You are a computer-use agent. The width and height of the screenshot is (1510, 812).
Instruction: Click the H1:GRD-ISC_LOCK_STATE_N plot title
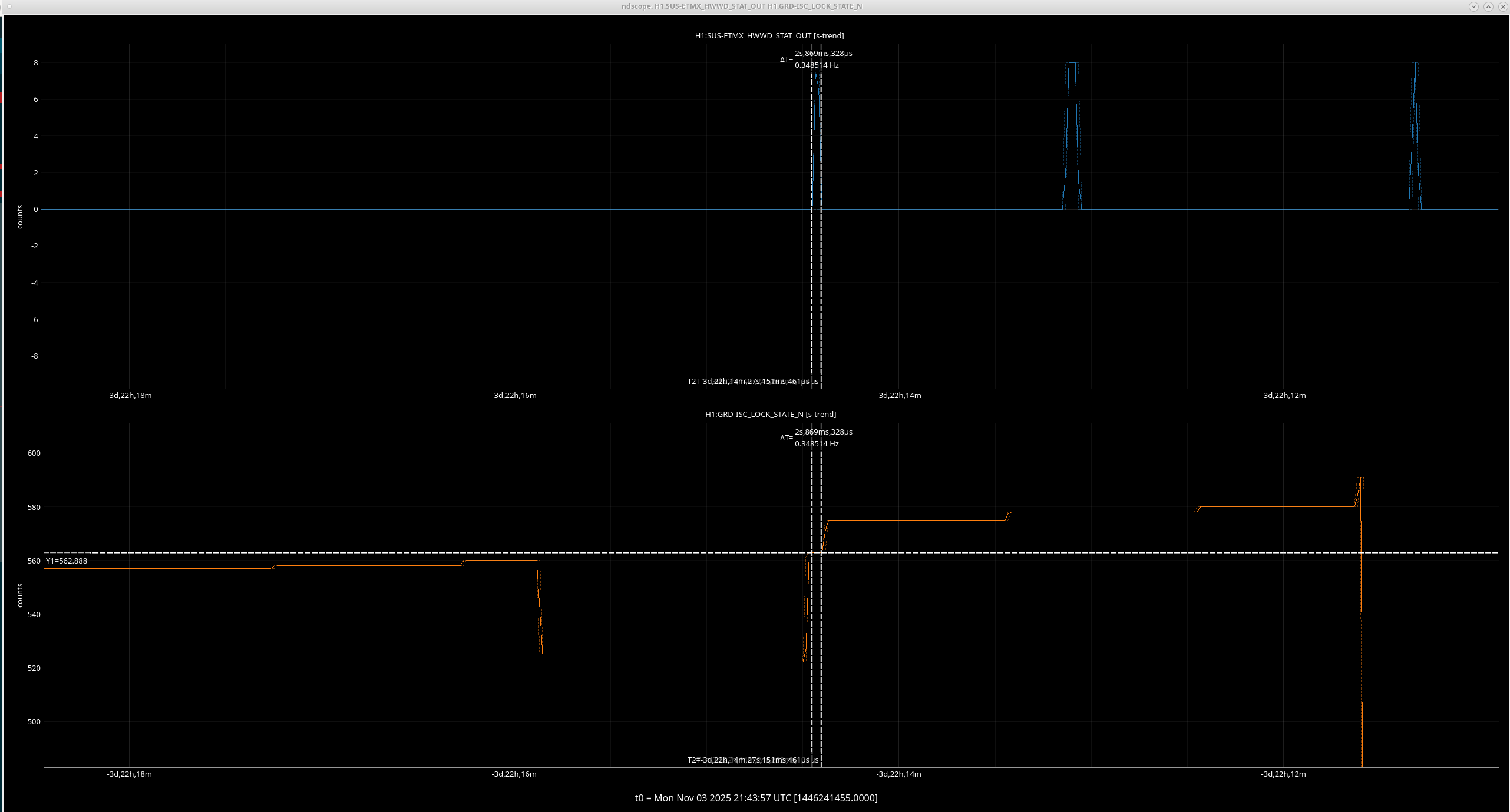(x=770, y=415)
